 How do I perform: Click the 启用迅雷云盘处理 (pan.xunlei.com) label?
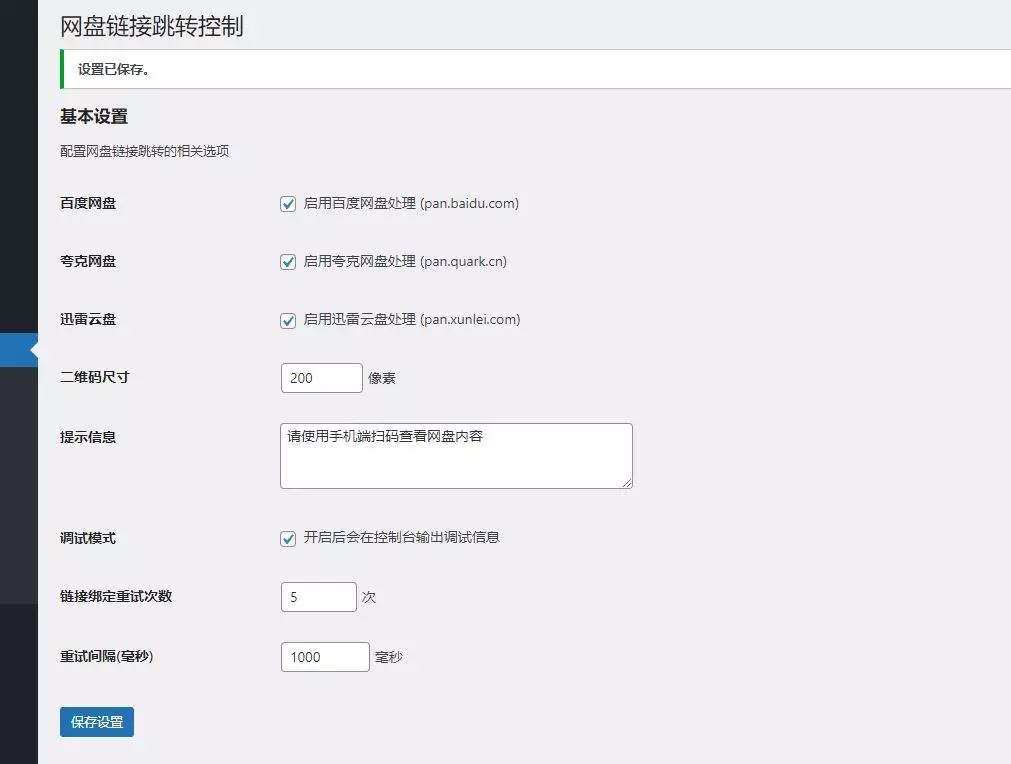(x=412, y=320)
